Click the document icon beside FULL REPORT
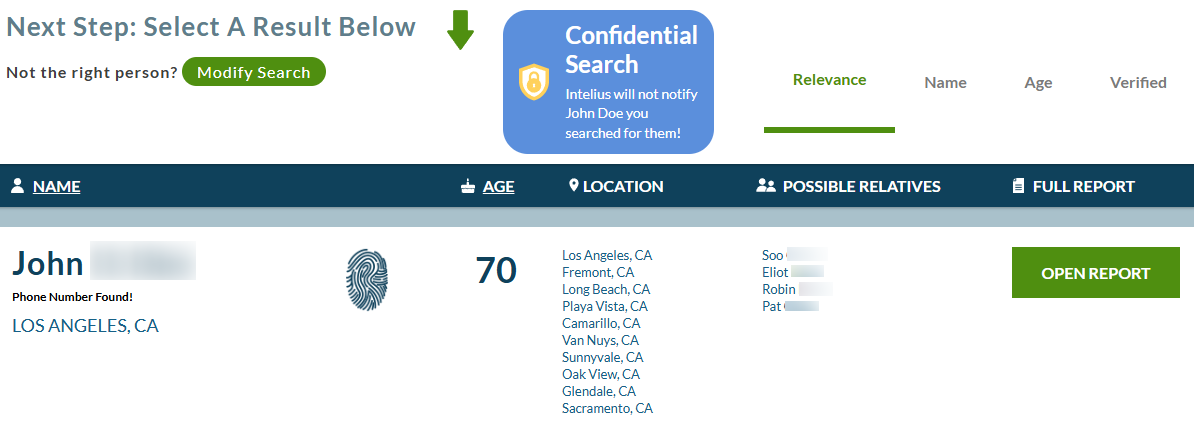 1018,186
